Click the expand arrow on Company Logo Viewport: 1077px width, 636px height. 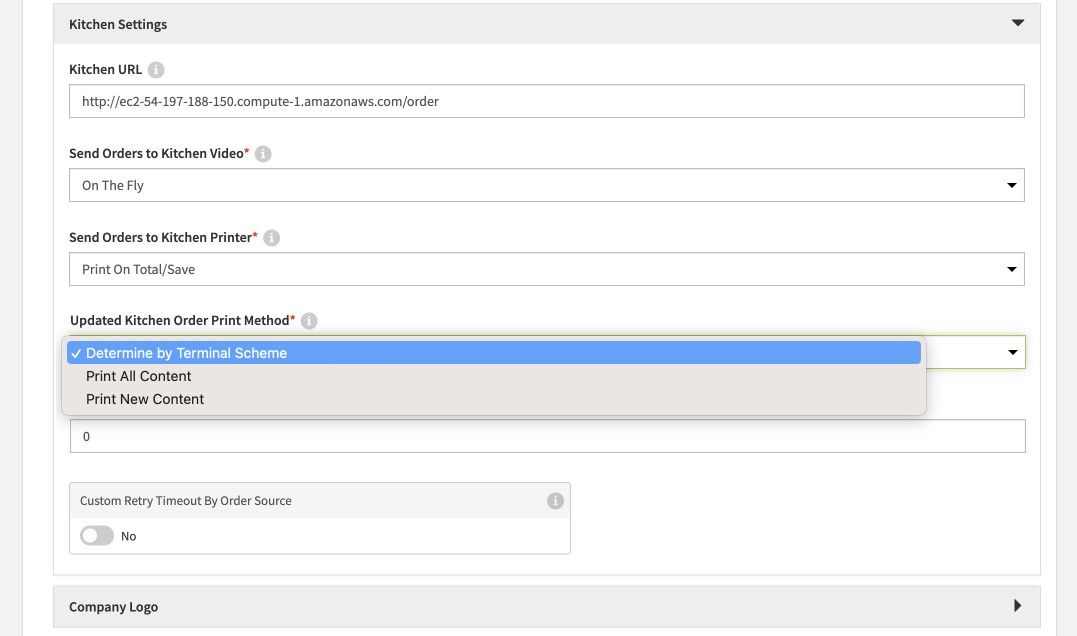pyautogui.click(x=1018, y=605)
